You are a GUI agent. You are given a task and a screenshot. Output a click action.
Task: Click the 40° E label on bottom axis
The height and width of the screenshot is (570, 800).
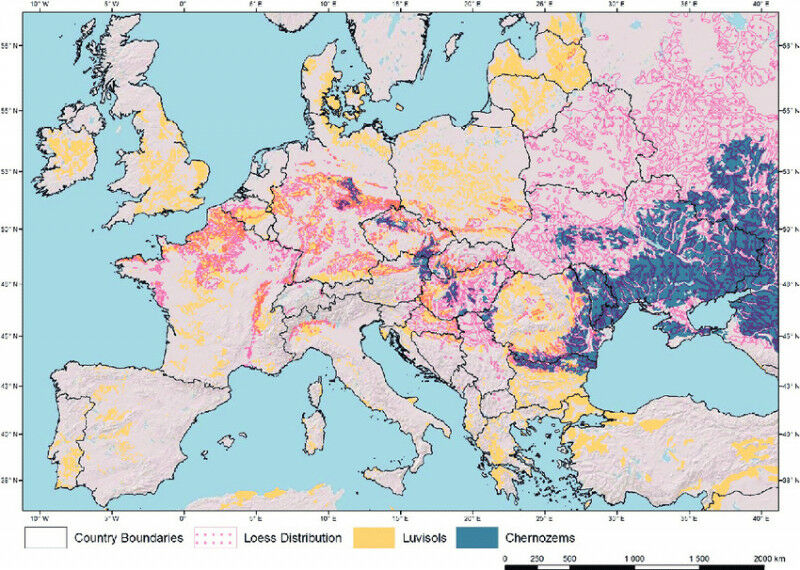pyautogui.click(x=762, y=518)
